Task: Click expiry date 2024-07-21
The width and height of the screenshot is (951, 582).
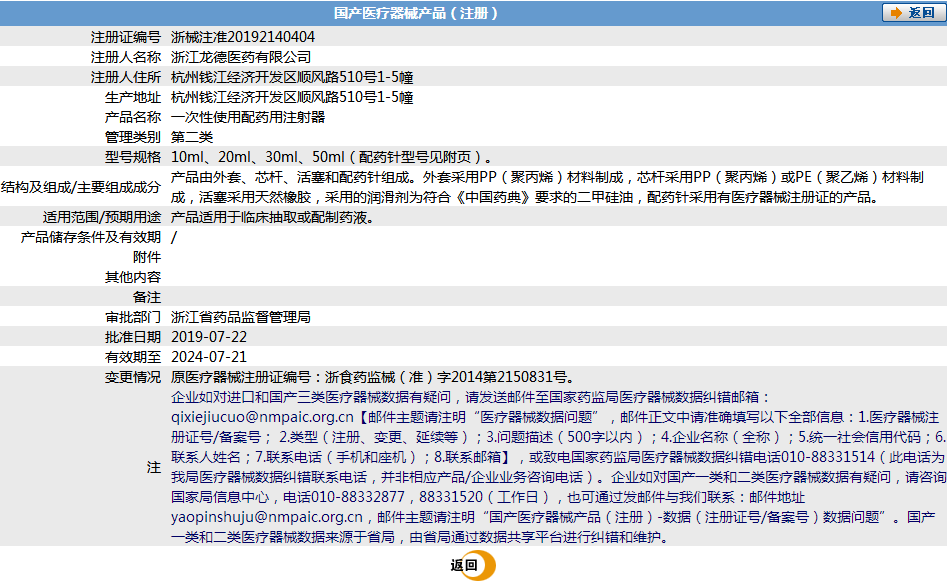Action: pyautogui.click(x=209, y=357)
